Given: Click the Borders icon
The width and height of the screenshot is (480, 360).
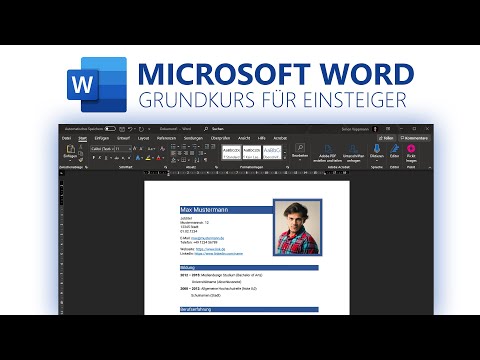Looking at the screenshot, I should pyautogui.click(x=183, y=160).
